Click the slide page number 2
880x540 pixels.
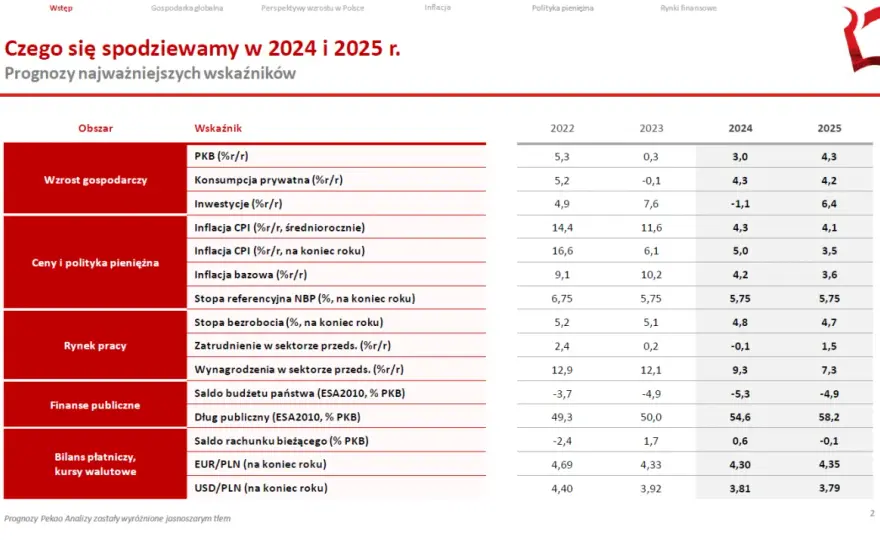pos(872,513)
